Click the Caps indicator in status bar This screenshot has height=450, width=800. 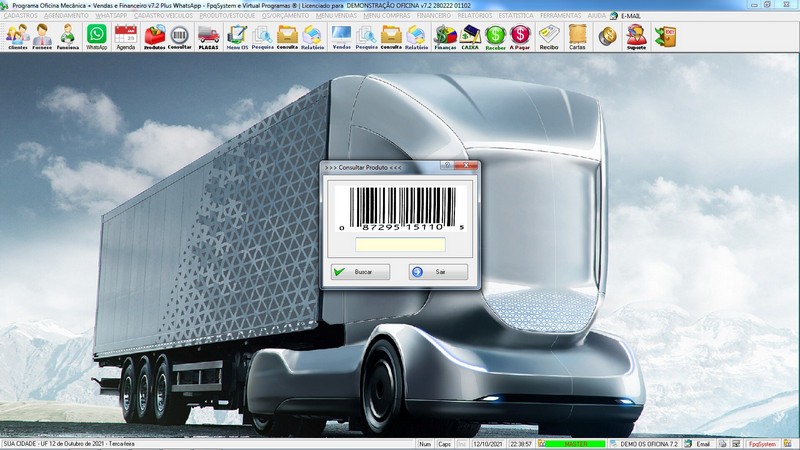pos(444,444)
